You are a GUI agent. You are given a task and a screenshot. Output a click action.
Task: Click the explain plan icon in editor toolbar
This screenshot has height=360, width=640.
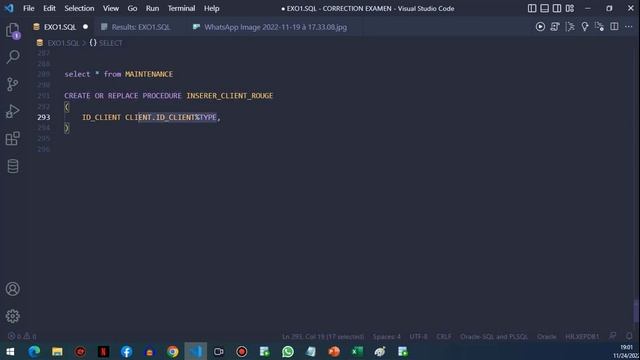[570, 27]
